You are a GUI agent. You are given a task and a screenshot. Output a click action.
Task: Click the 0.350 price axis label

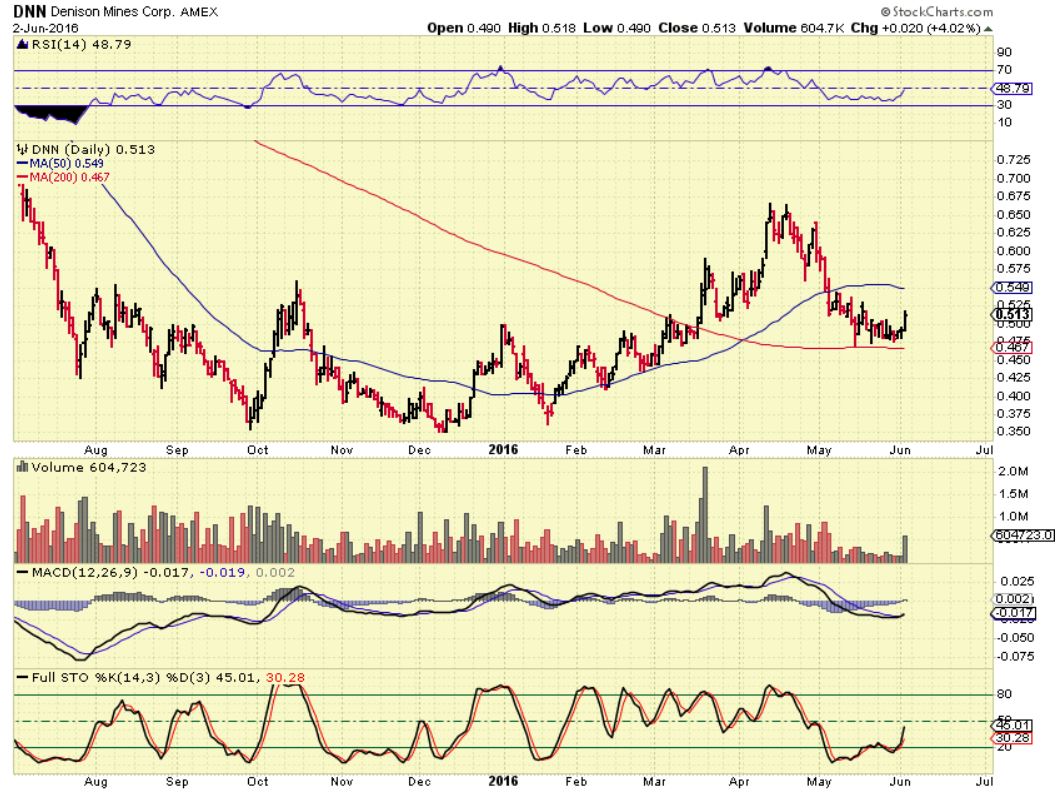1013,431
